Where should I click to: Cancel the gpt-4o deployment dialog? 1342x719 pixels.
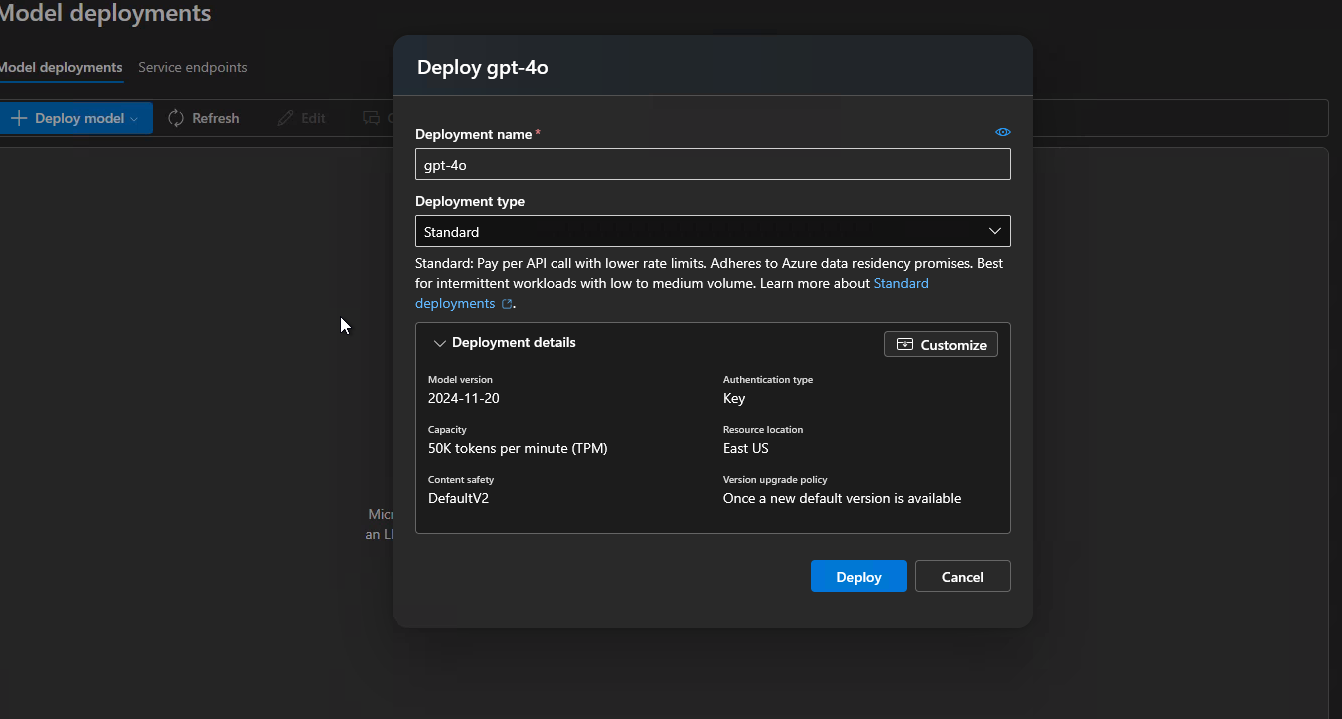pyautogui.click(x=962, y=576)
